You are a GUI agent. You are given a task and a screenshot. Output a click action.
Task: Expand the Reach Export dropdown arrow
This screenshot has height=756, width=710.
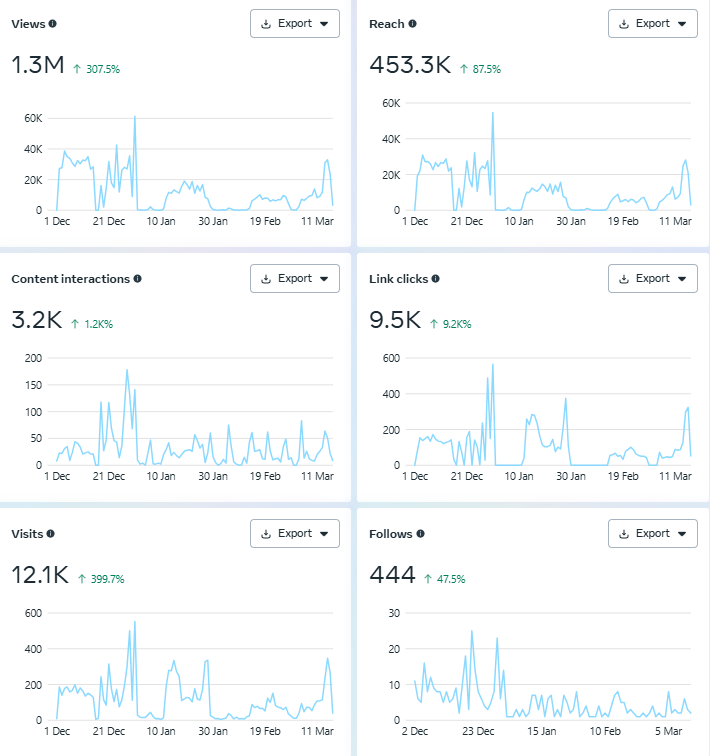pos(682,24)
